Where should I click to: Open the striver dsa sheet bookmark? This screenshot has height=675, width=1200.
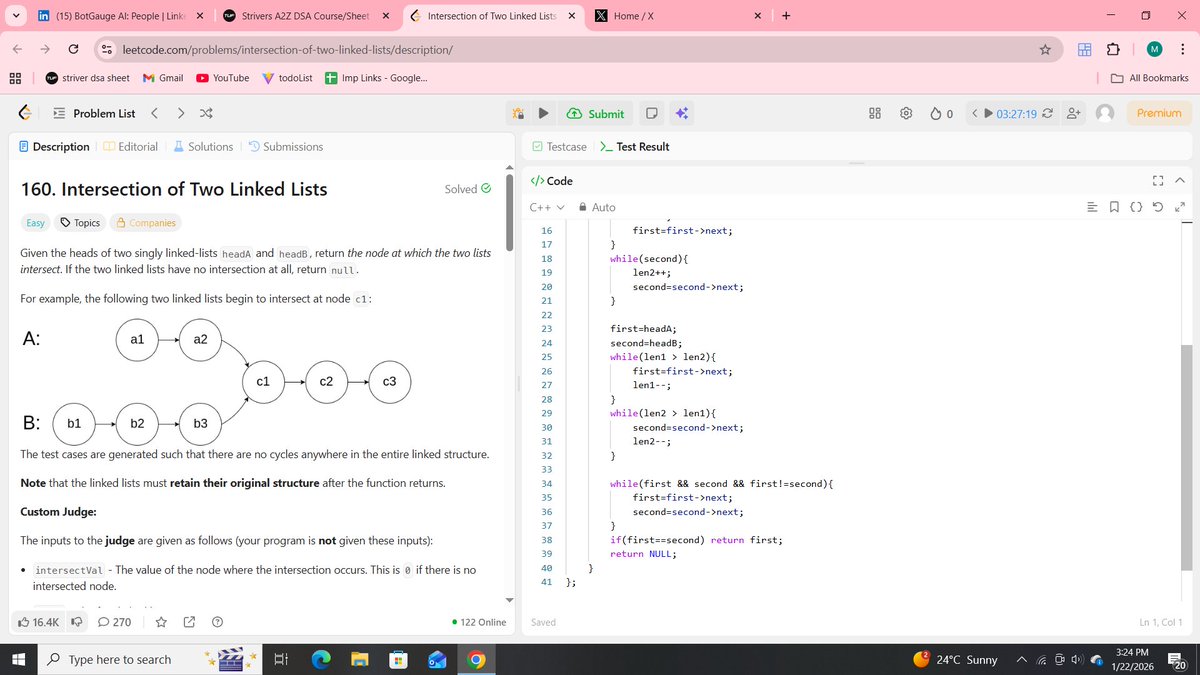point(87,78)
